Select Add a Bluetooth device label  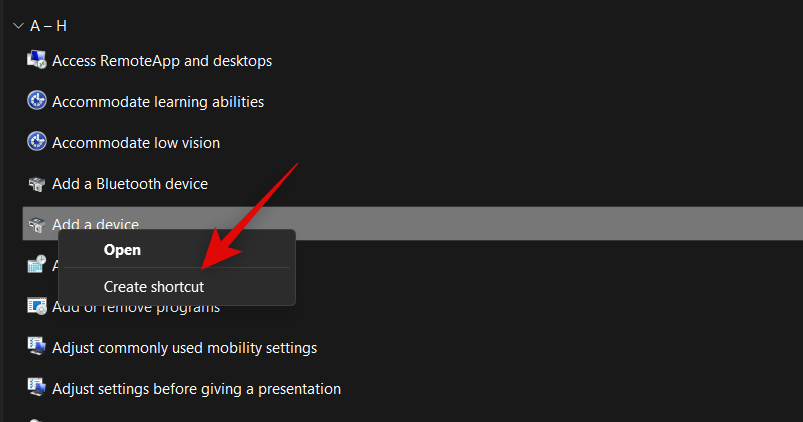pyautogui.click(x=130, y=184)
